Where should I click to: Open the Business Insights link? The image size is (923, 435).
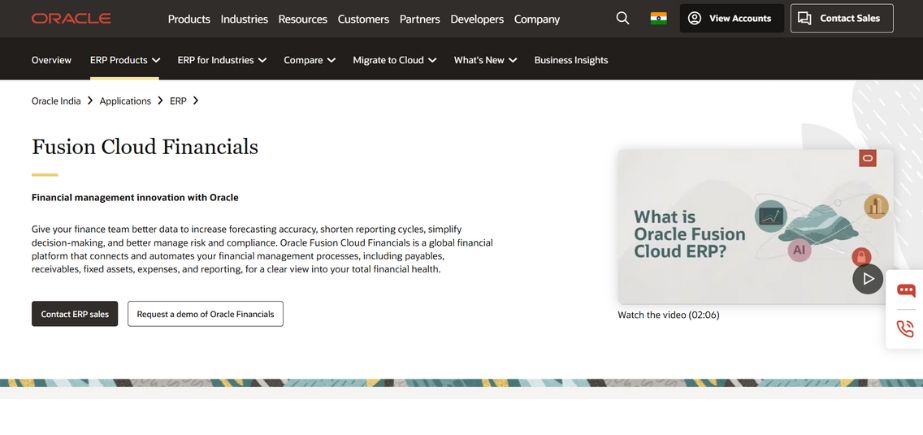pos(571,60)
